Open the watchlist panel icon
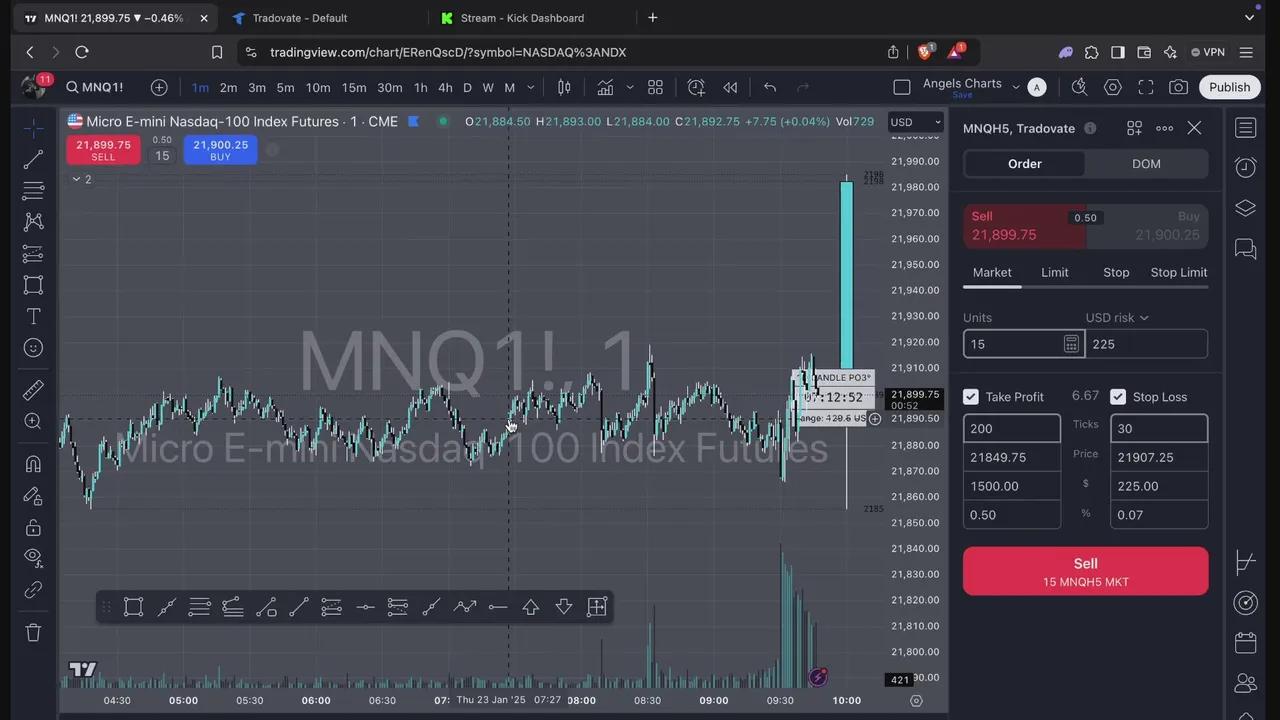The height and width of the screenshot is (720, 1280). [1245, 128]
